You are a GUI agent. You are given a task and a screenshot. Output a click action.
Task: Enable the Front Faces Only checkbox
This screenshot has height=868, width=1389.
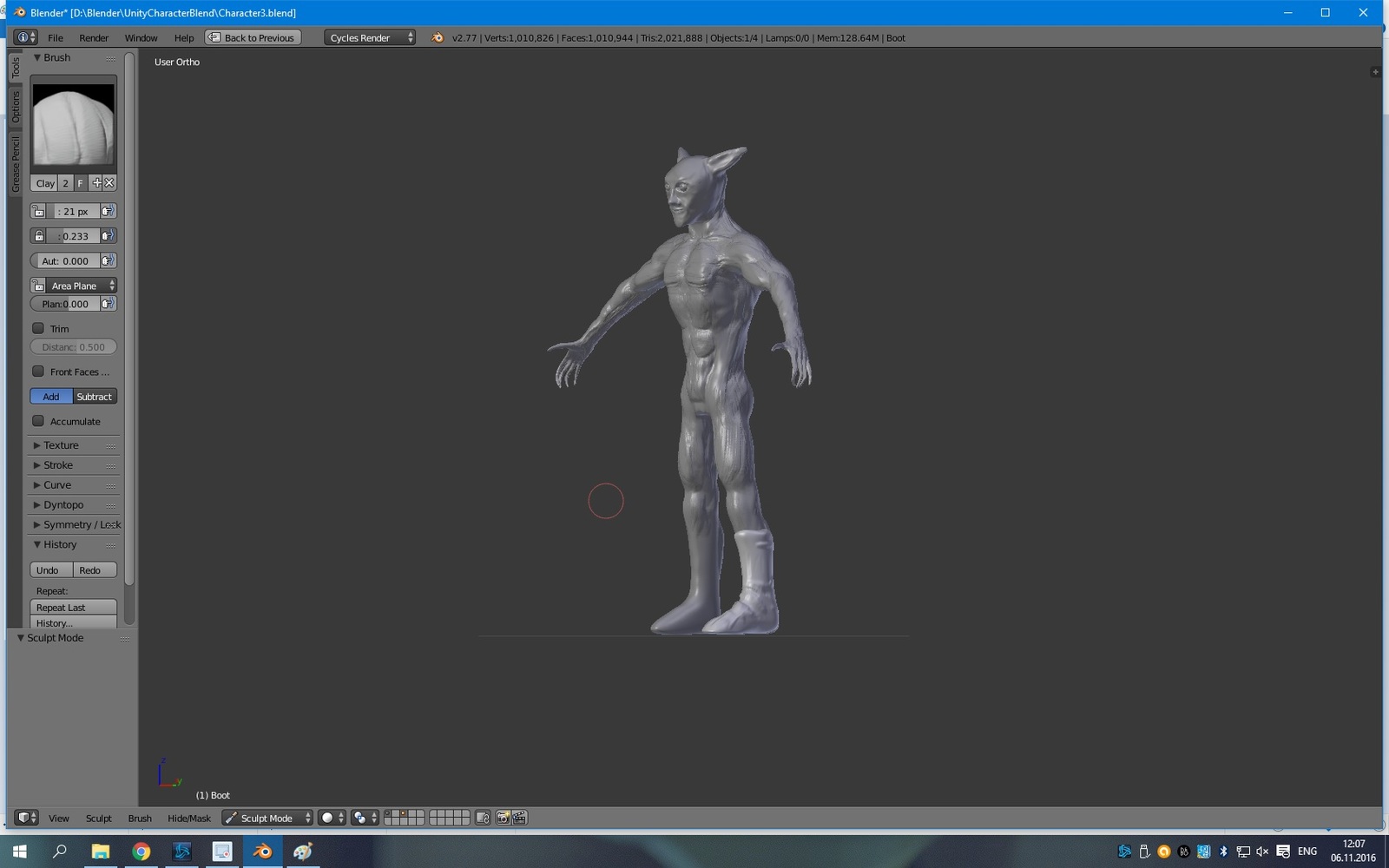[38, 372]
